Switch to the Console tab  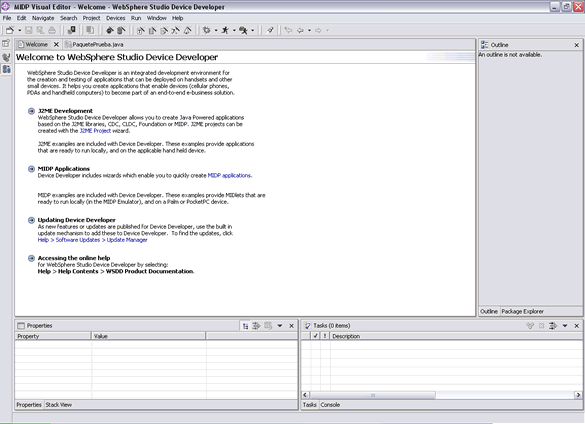click(x=330, y=405)
